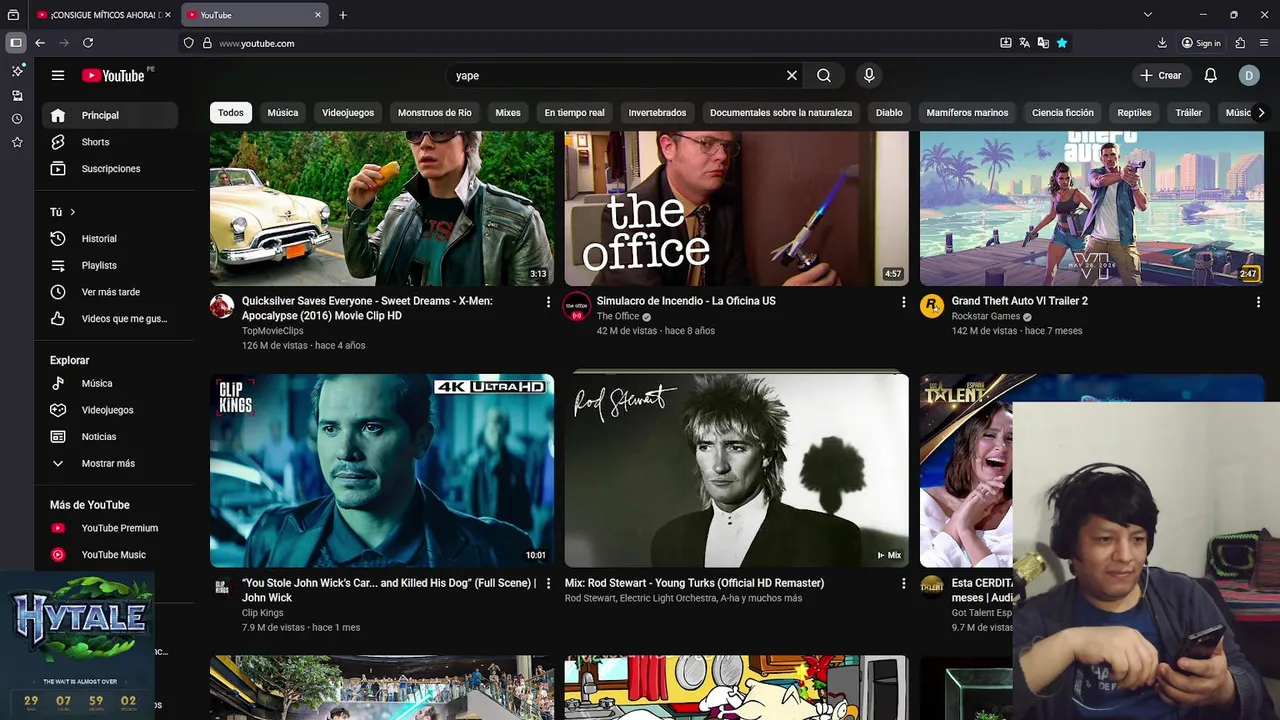Screen dimensions: 1280x720
Task: Open the Principal home item
Action: point(110,115)
